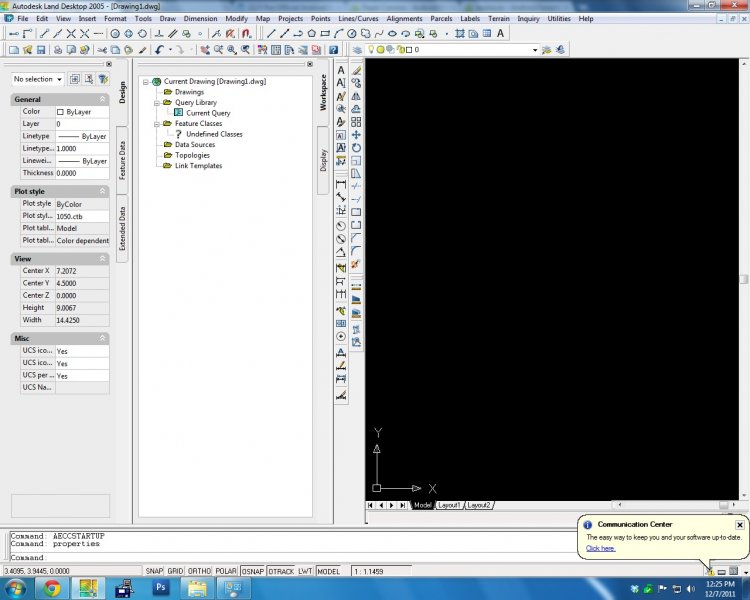Toggle SNAP mode in the status bar
This screenshot has width=750, height=600.
(x=154, y=571)
